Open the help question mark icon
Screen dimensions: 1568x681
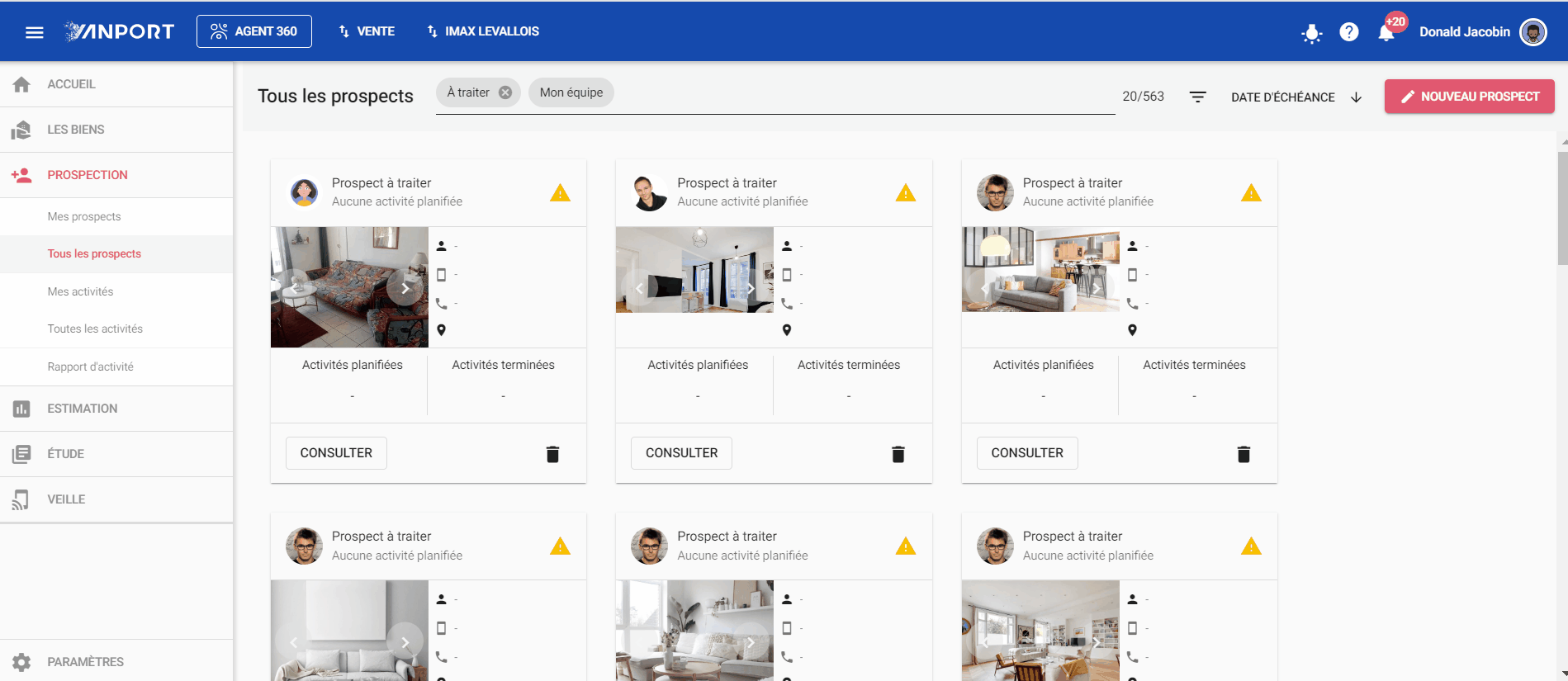point(1349,32)
